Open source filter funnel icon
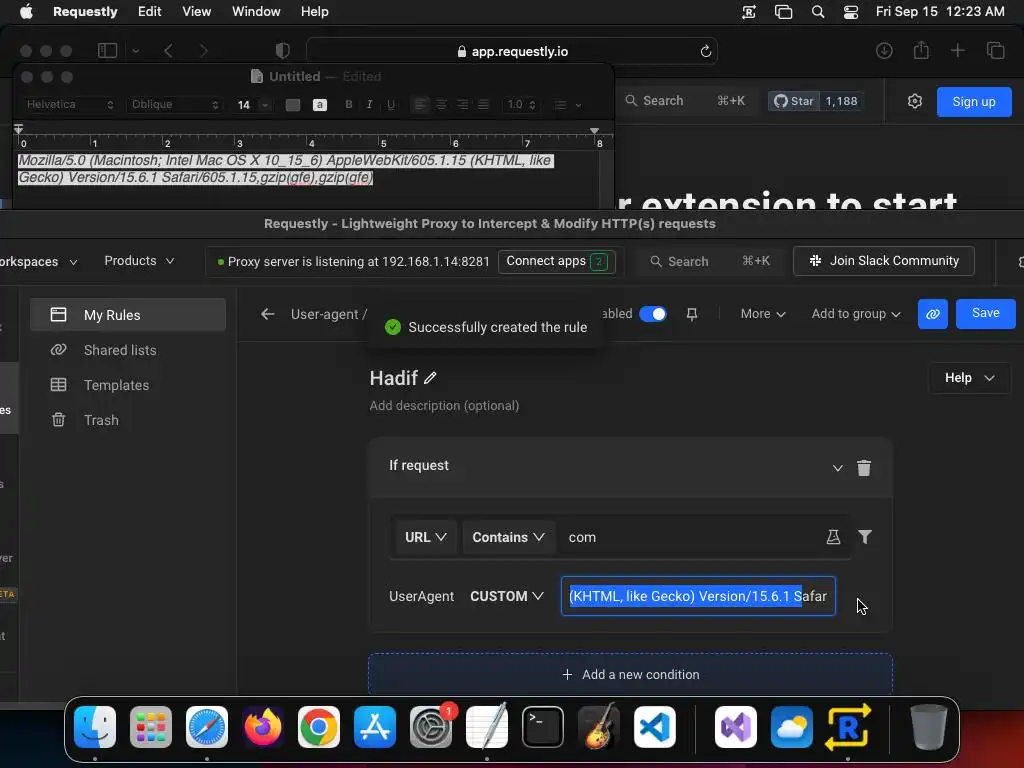The width and height of the screenshot is (1024, 768). click(865, 537)
